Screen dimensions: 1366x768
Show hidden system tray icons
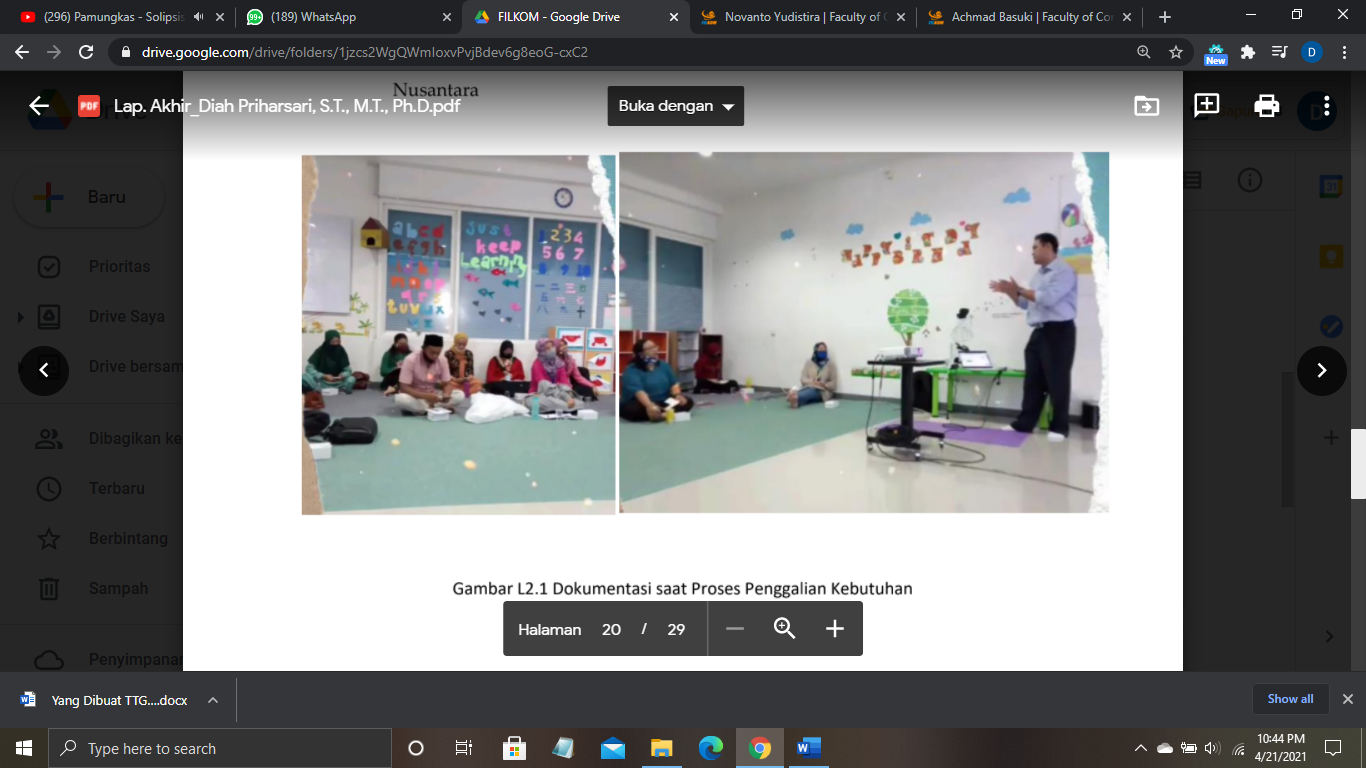(1141, 748)
